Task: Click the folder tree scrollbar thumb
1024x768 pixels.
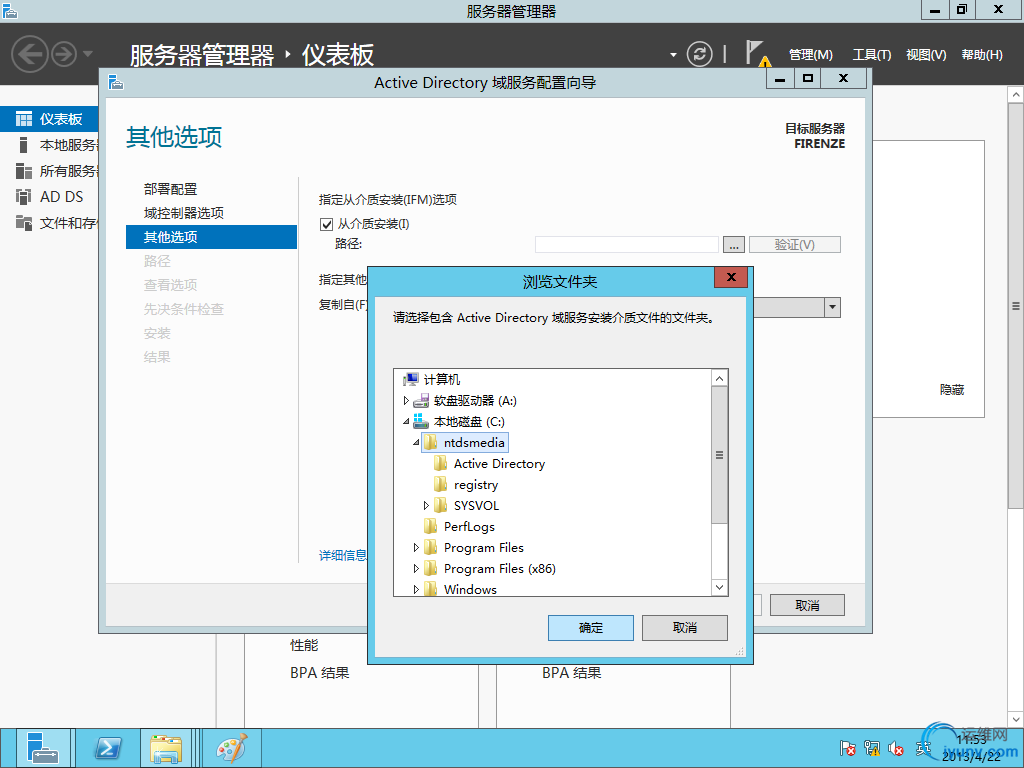Action: pos(719,455)
